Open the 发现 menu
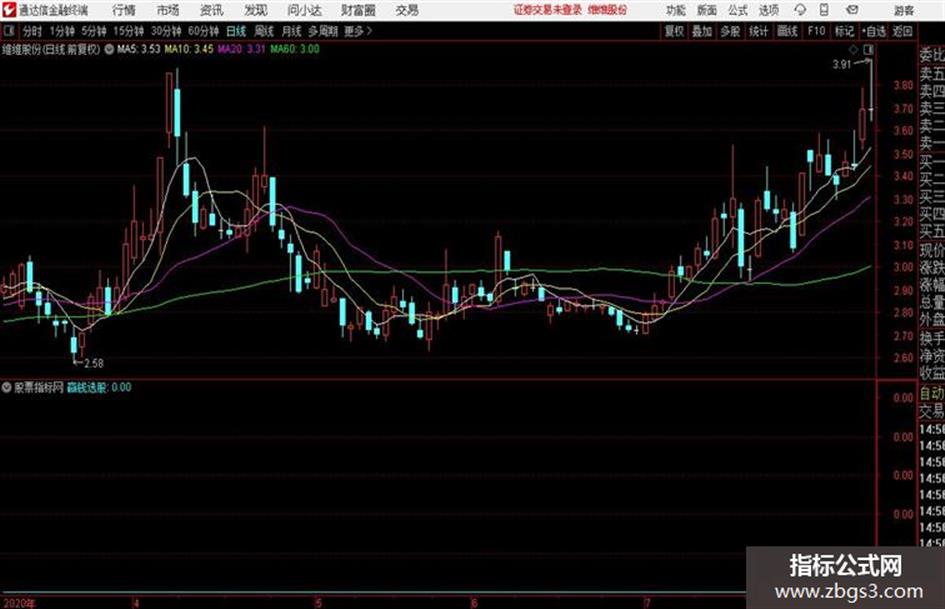Screen dimensions: 945x609 point(256,10)
